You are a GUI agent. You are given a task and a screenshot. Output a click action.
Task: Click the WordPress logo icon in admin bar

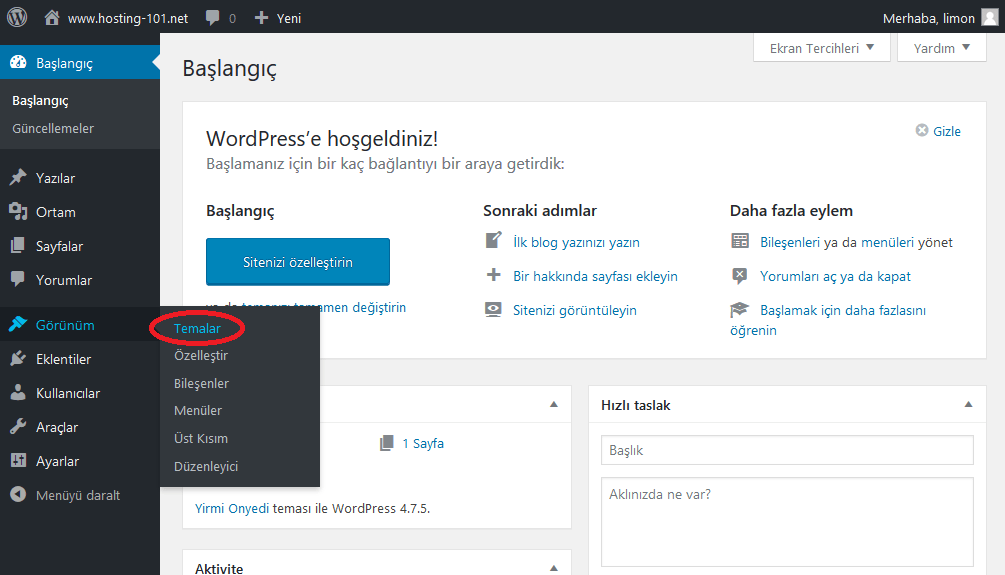17,17
